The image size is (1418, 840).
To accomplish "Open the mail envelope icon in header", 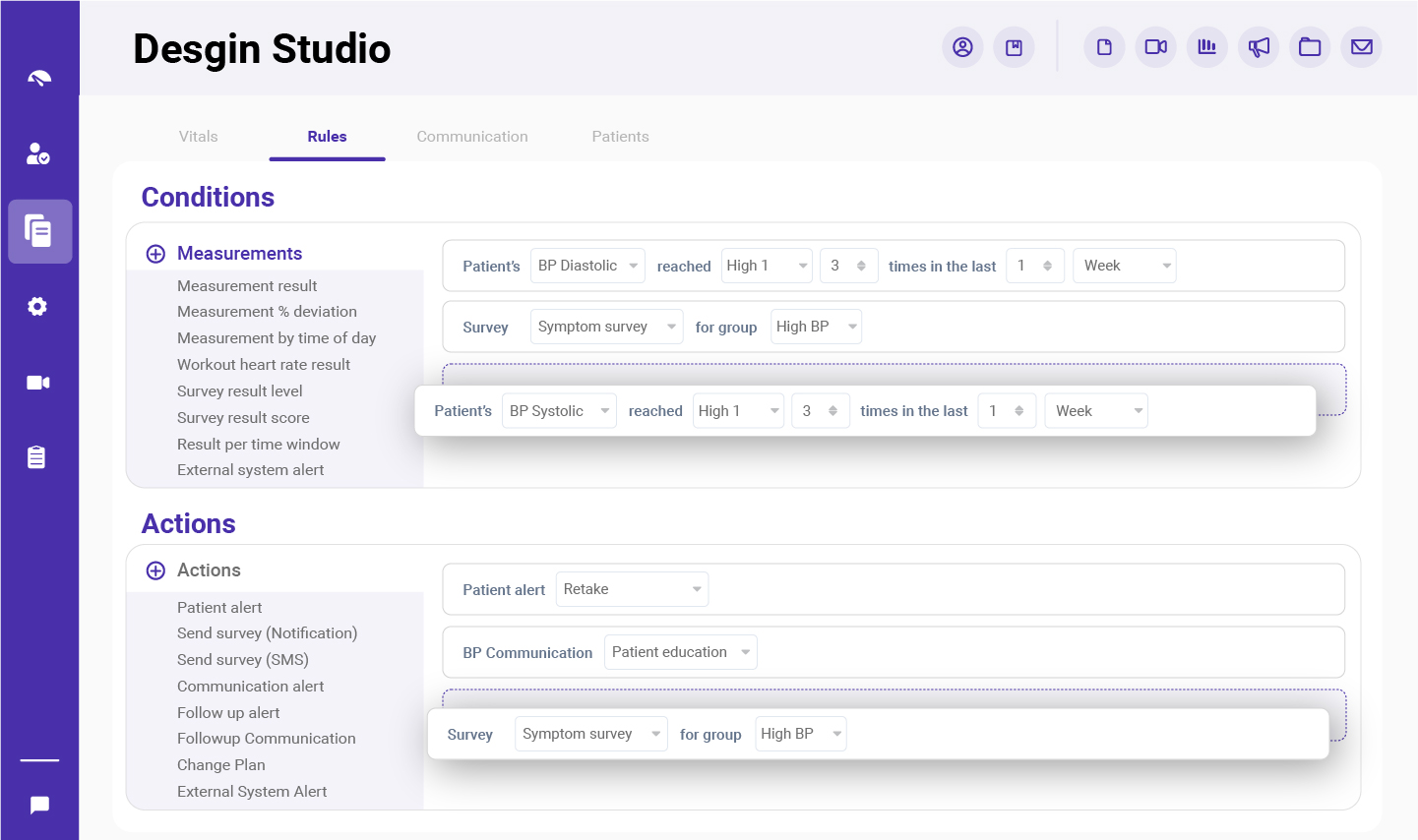I will 1361,47.
